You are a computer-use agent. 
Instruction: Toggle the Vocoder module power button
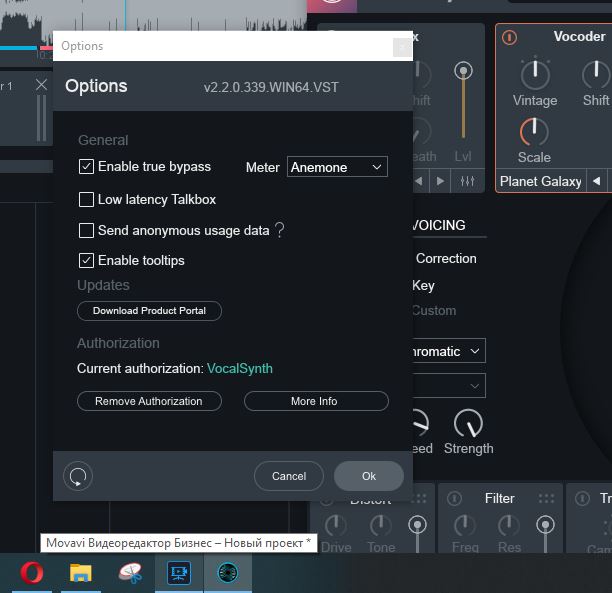[x=510, y=38]
